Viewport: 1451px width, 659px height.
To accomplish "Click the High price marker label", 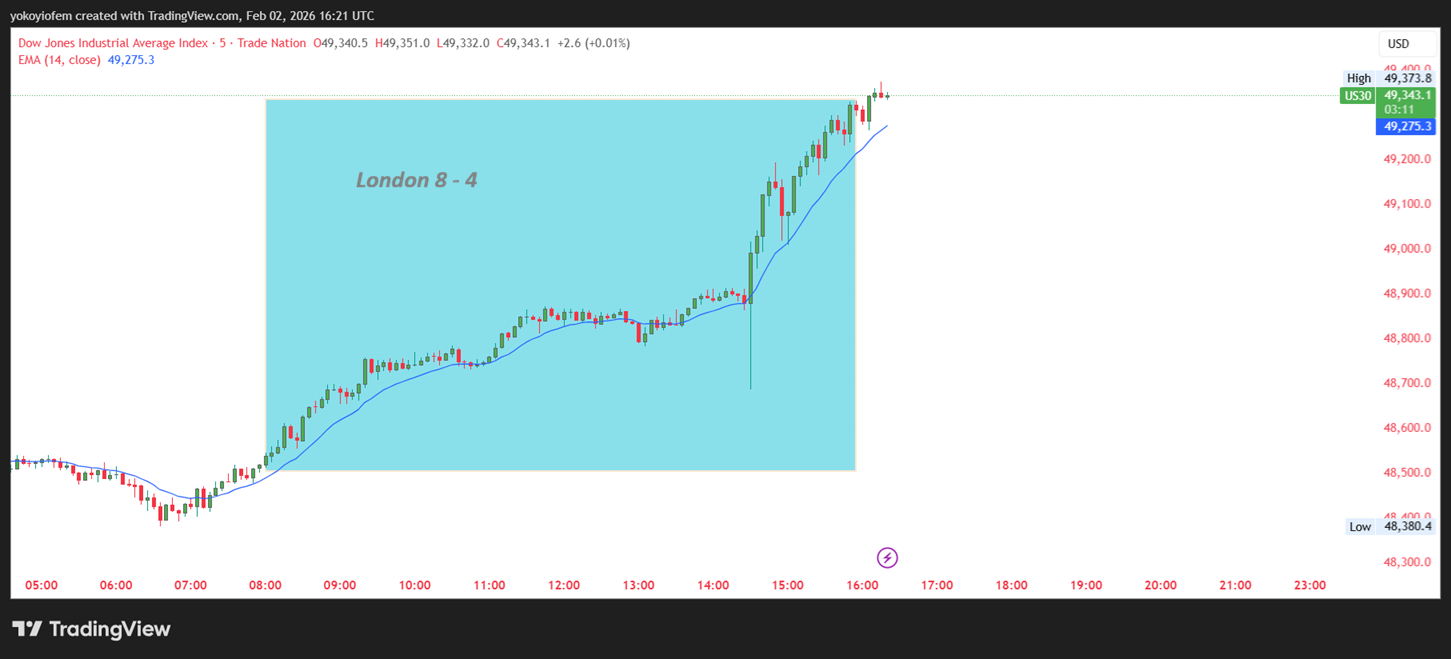I will click(1358, 78).
